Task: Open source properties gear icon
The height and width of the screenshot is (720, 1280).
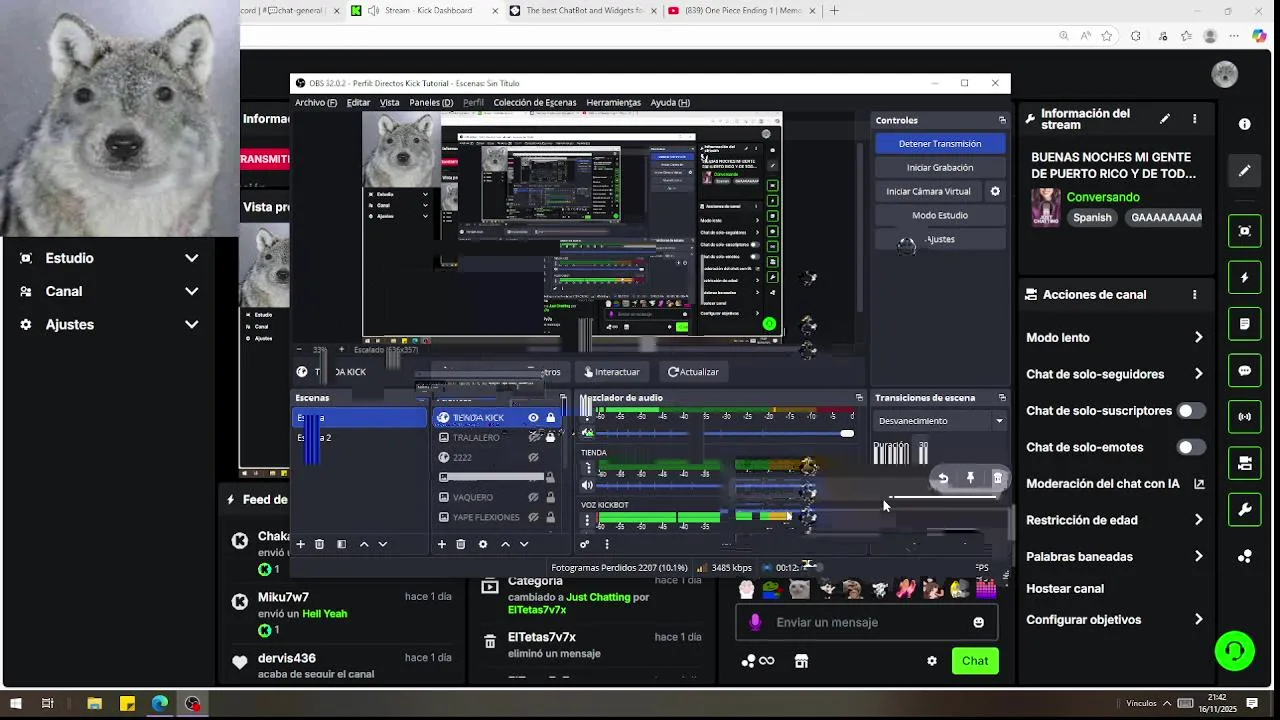Action: [x=483, y=544]
